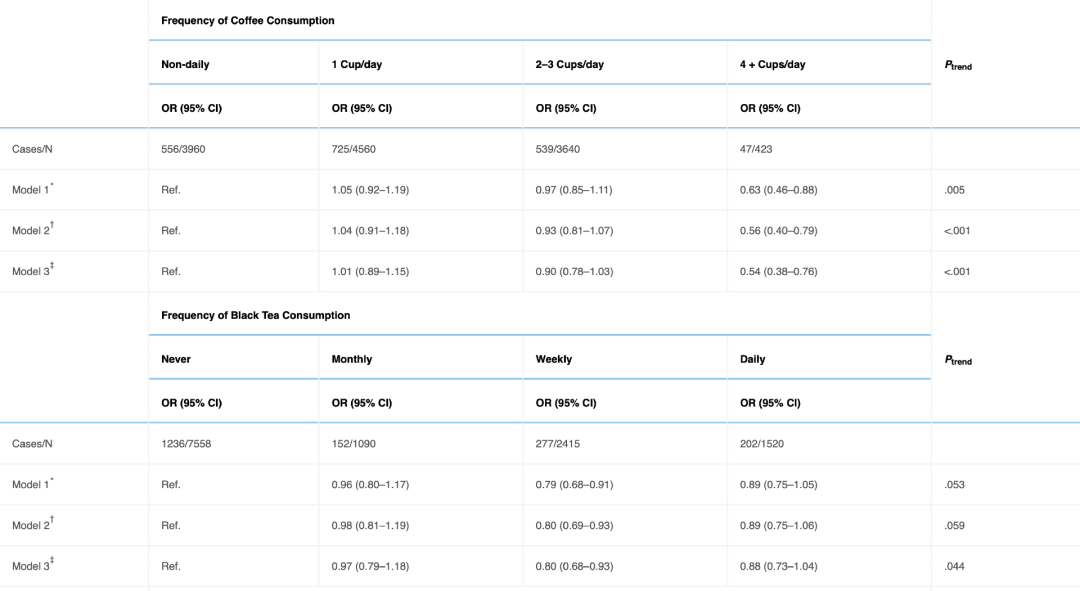Click the Never column header

(x=176, y=359)
